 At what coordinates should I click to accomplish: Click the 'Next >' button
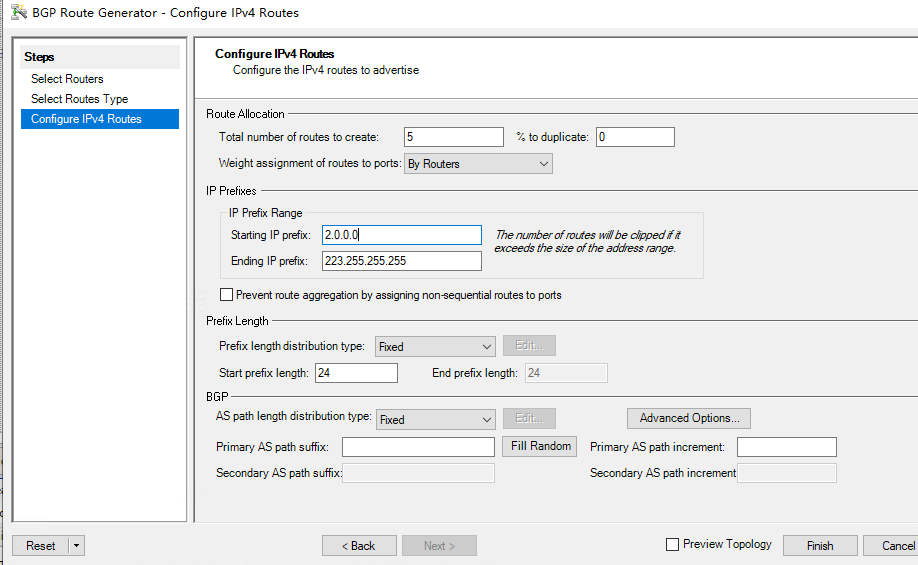click(x=439, y=546)
